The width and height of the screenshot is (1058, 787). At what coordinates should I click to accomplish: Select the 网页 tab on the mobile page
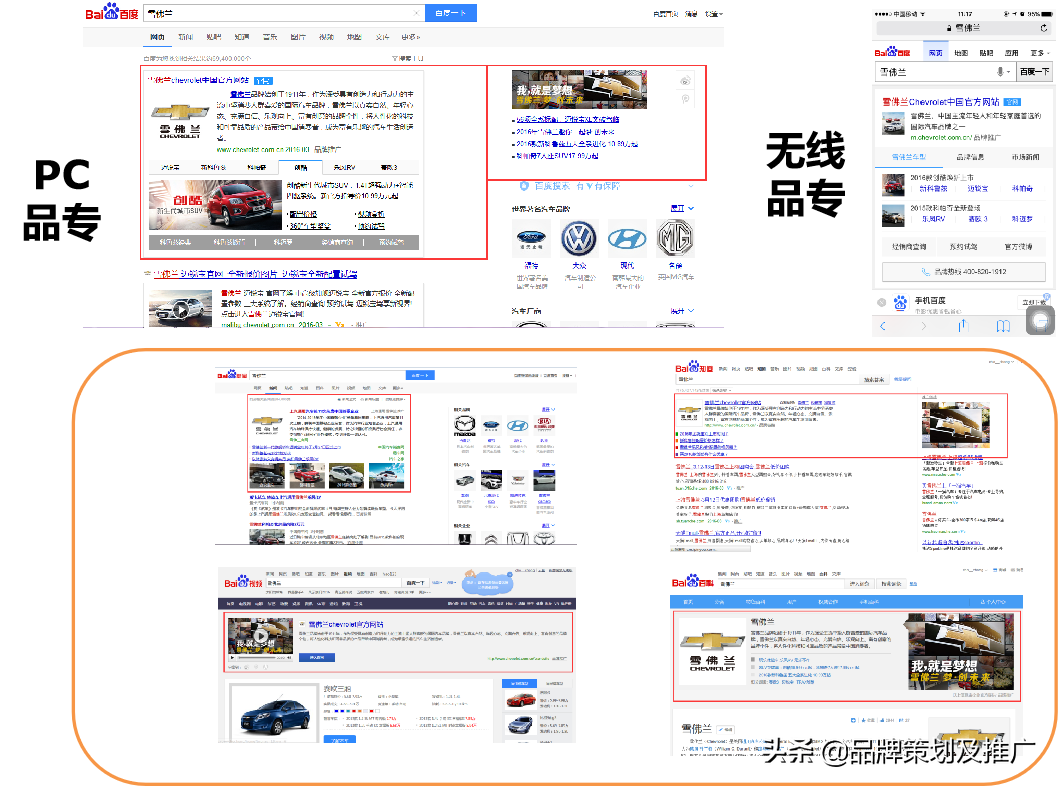pyautogui.click(x=935, y=53)
